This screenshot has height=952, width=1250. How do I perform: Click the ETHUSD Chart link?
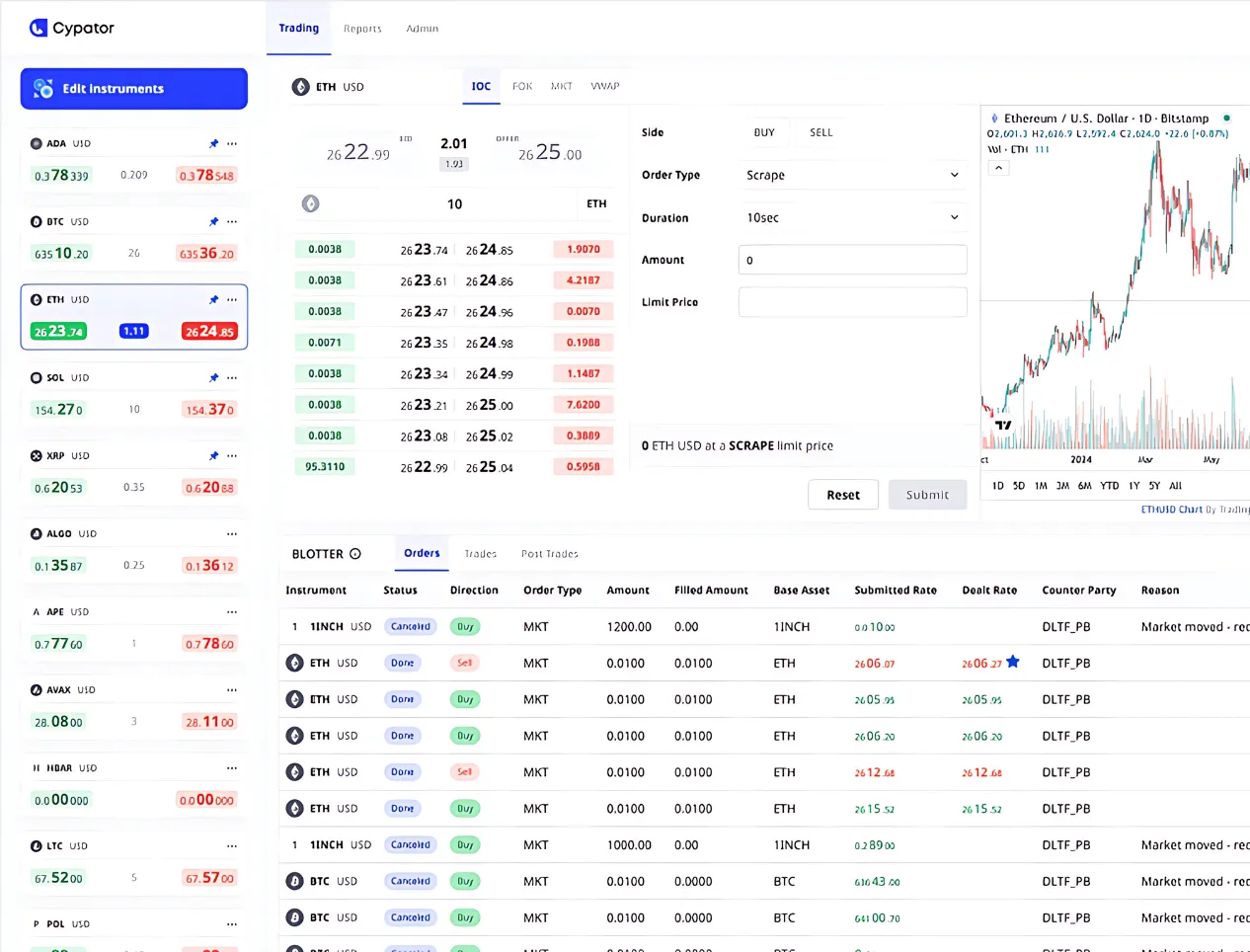pos(1172,510)
